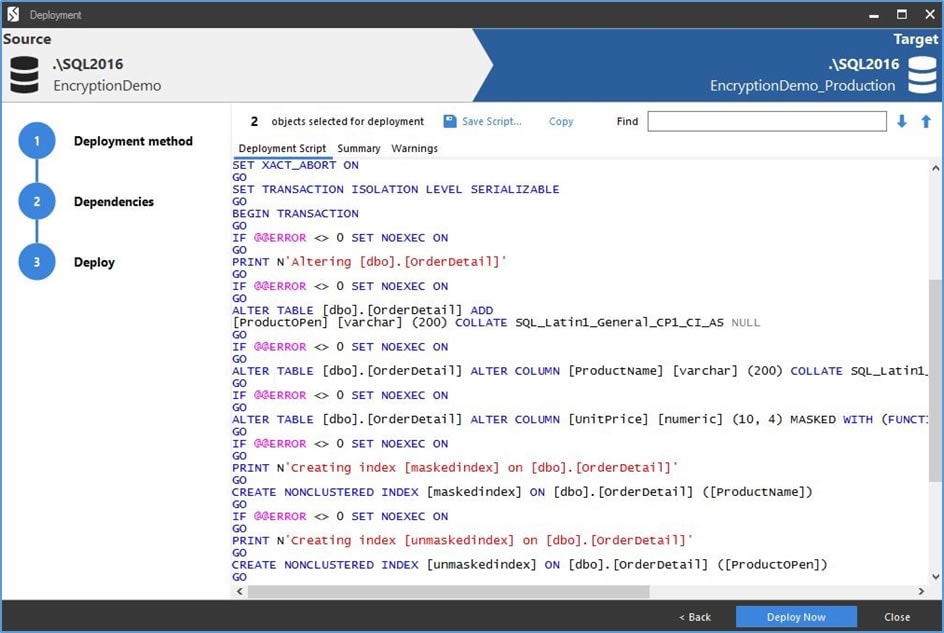Start deployment with Deploy Now button
The height and width of the screenshot is (633, 944).
pyautogui.click(x=796, y=617)
